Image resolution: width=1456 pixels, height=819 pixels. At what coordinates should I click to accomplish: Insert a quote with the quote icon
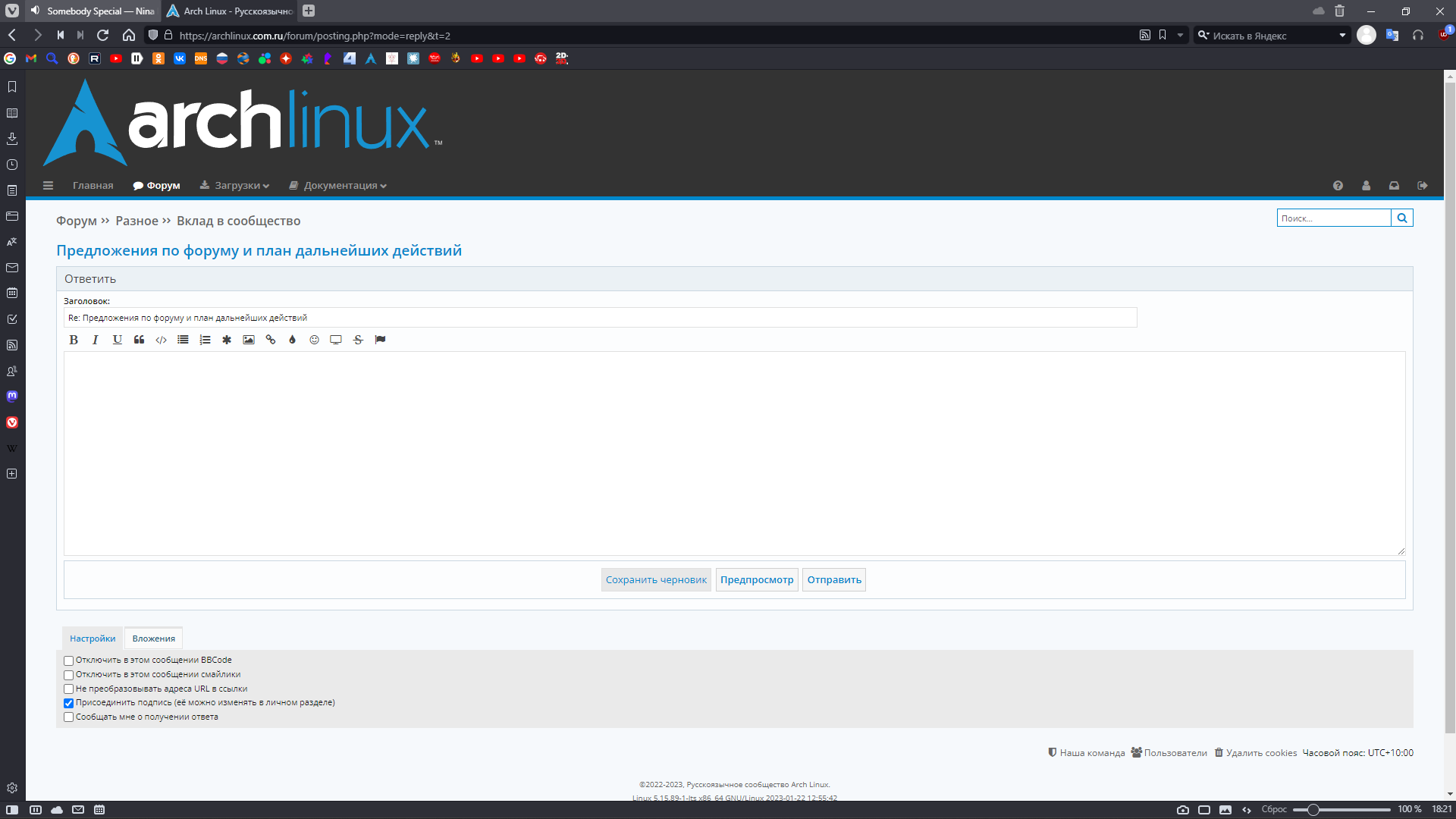139,340
